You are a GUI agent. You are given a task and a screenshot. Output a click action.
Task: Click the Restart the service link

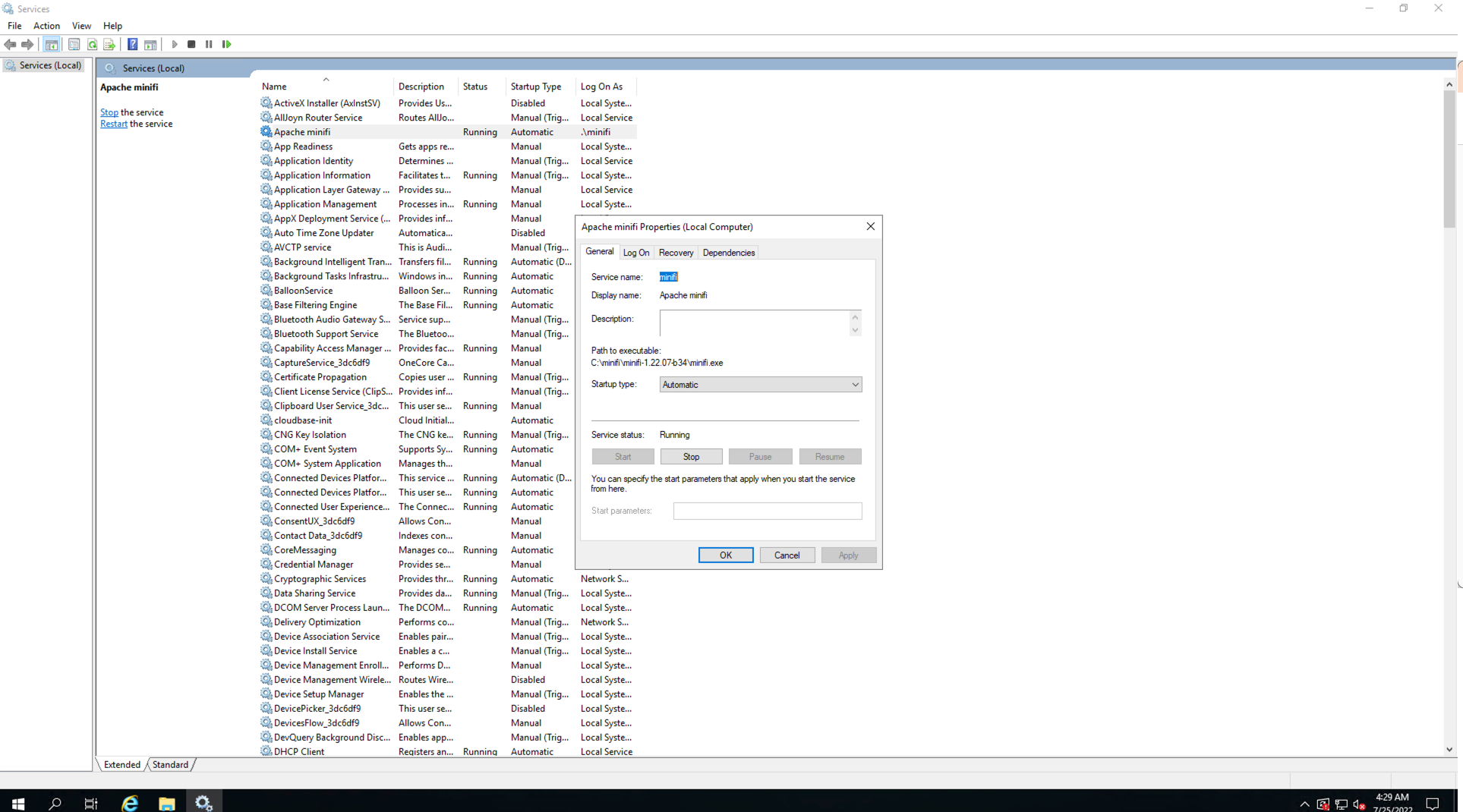click(114, 124)
